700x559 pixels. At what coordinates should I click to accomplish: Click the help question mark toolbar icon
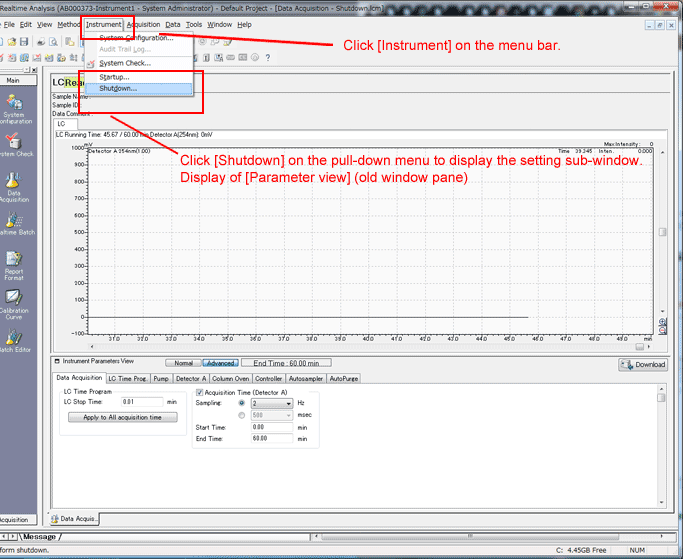point(268,56)
